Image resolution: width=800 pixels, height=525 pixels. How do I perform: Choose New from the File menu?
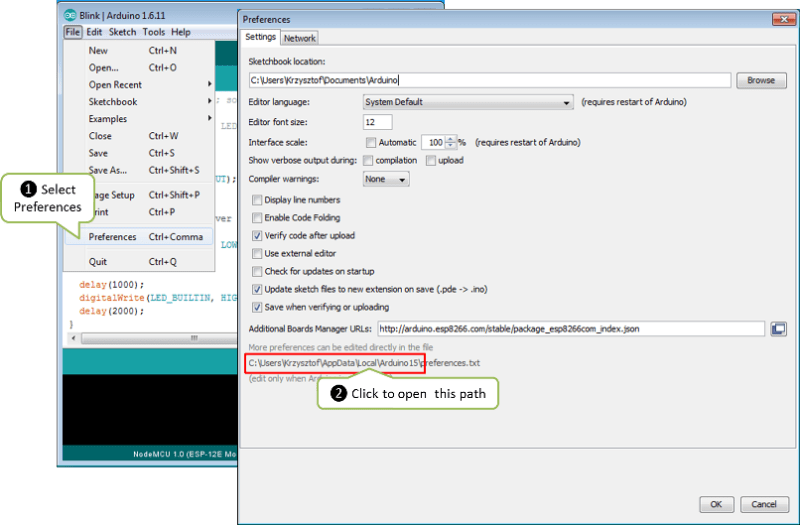click(139, 51)
